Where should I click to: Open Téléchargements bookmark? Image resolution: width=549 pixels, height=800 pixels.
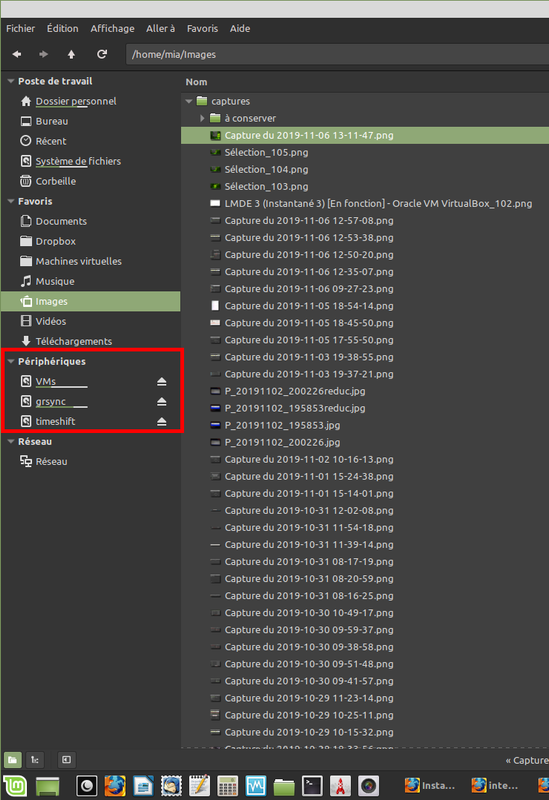(73, 341)
